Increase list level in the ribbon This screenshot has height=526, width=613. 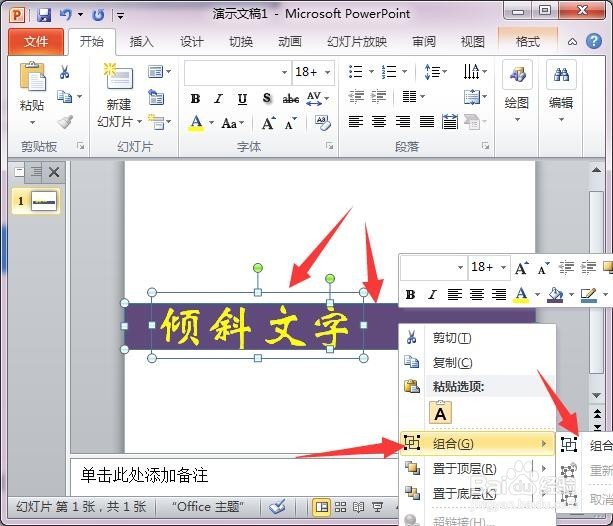378,96
